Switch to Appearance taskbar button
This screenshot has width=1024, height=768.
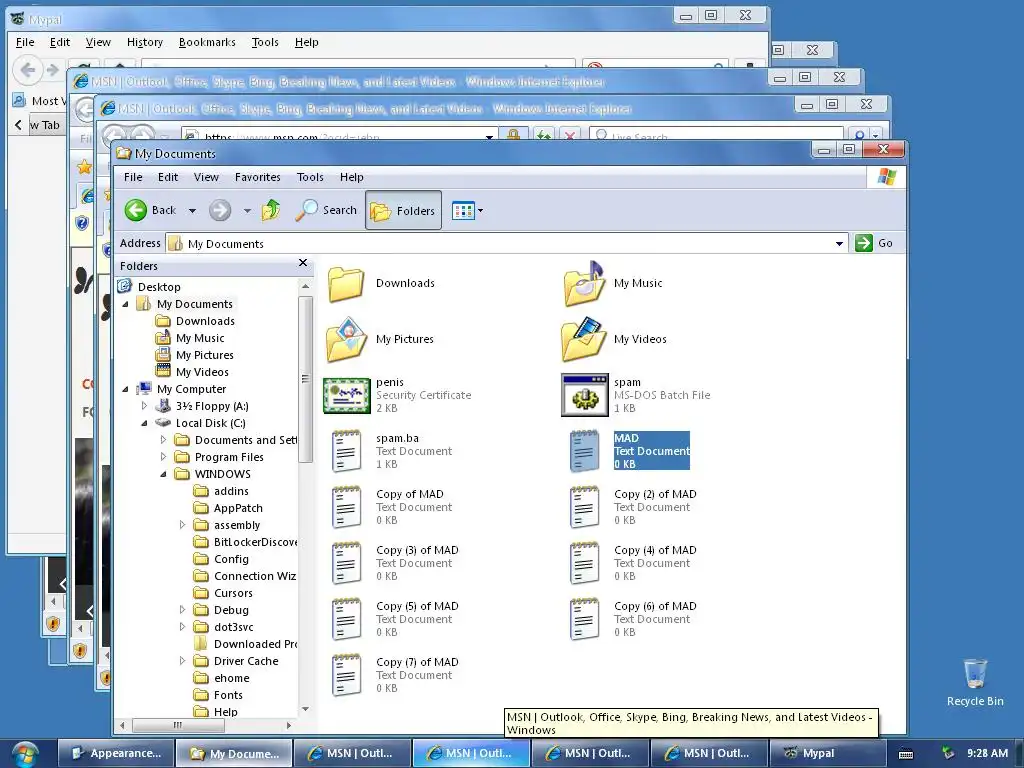[116, 754]
